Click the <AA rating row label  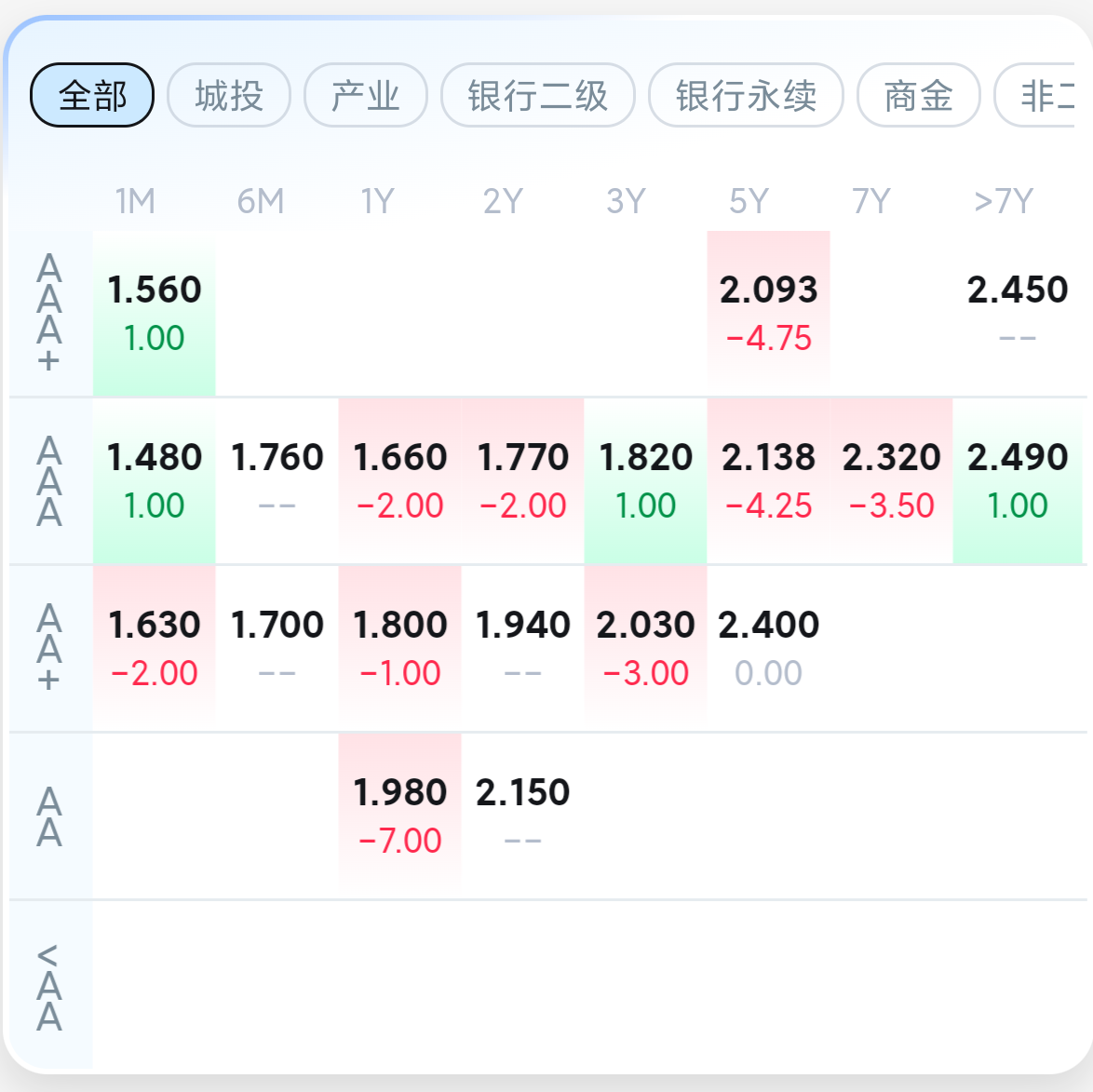[x=49, y=987]
